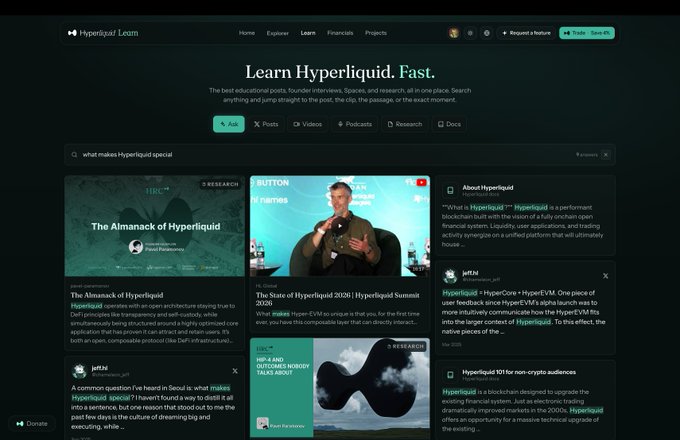
Task: Open The State of Hyperliquid 2026 title link
Action: pos(337,299)
